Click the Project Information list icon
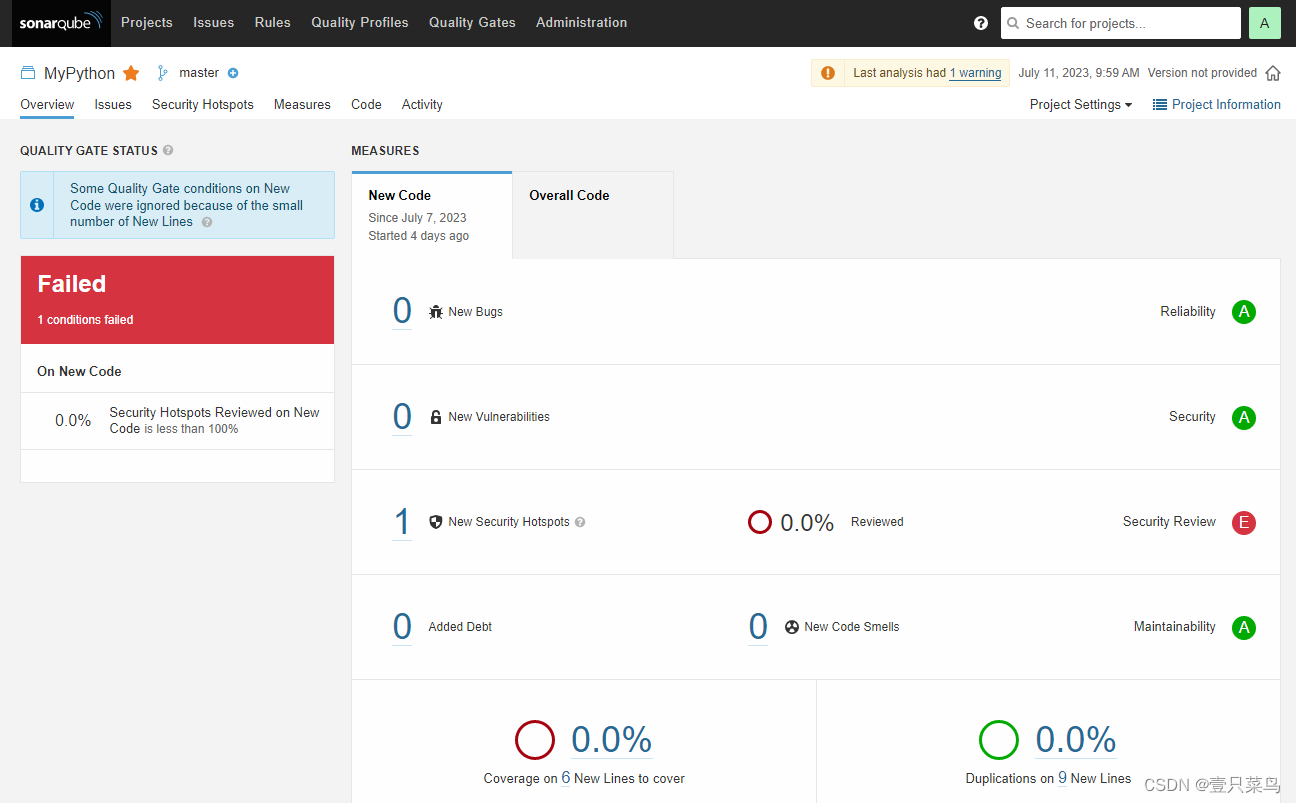The width and height of the screenshot is (1296, 803). pyautogui.click(x=1160, y=104)
